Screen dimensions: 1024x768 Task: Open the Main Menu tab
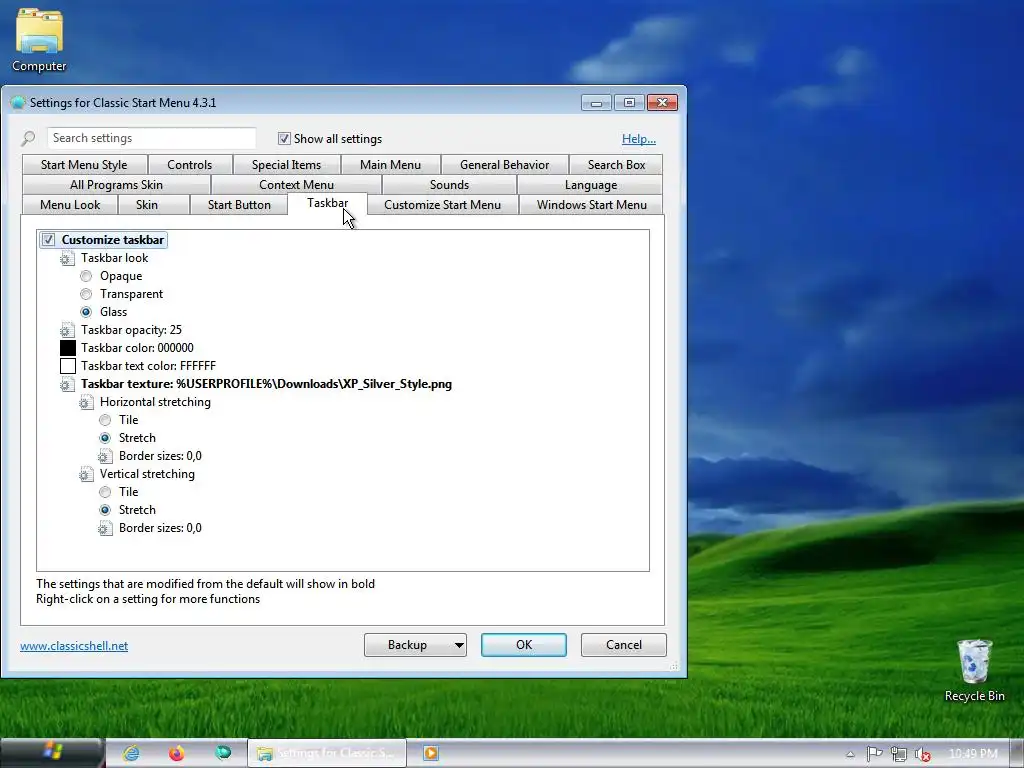click(391, 165)
